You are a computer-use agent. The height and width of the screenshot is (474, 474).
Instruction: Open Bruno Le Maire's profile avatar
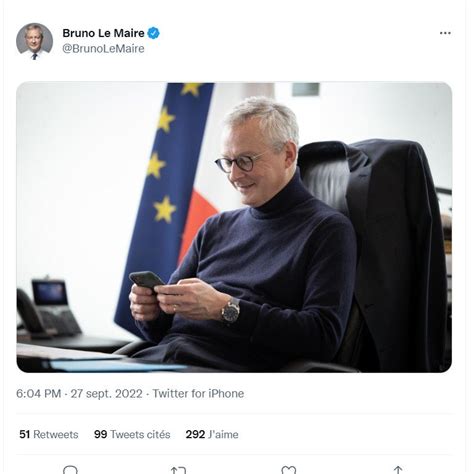click(34, 41)
